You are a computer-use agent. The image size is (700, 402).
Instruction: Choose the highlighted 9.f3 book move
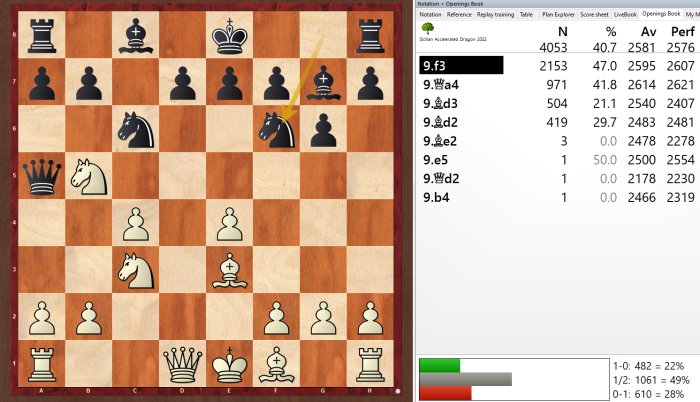coord(461,65)
